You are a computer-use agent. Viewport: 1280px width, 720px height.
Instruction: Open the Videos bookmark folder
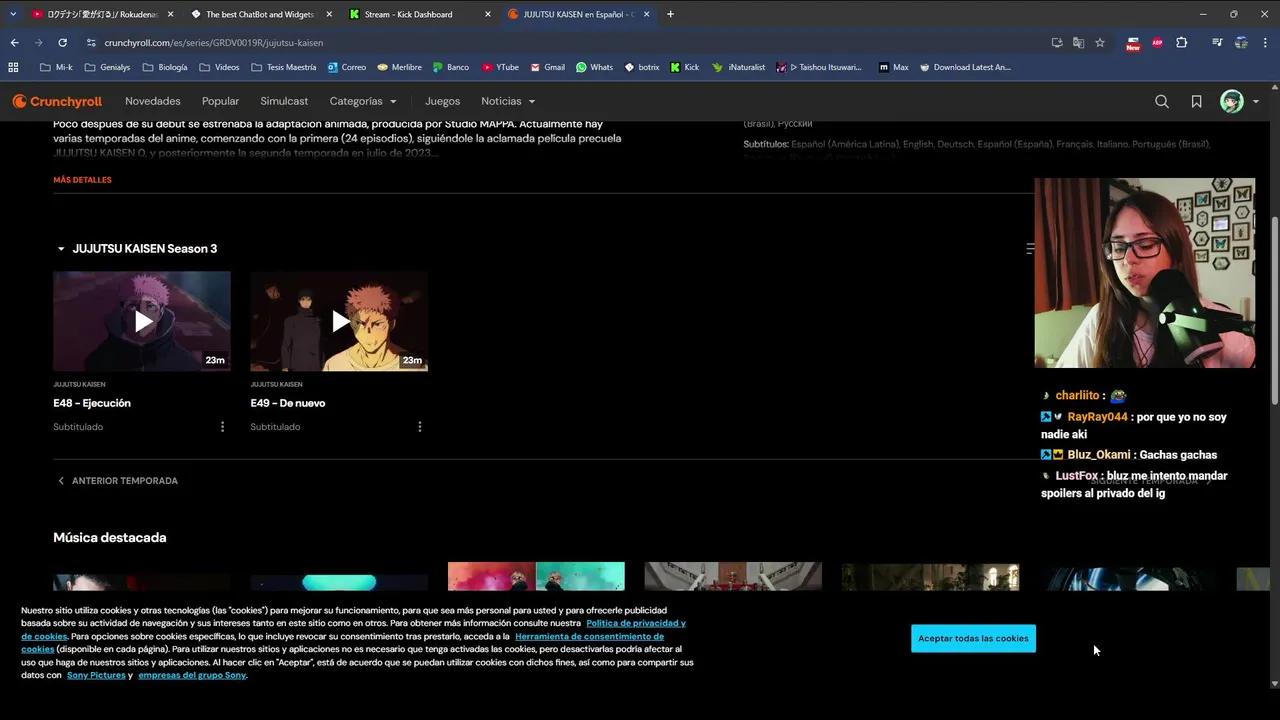[x=219, y=67]
